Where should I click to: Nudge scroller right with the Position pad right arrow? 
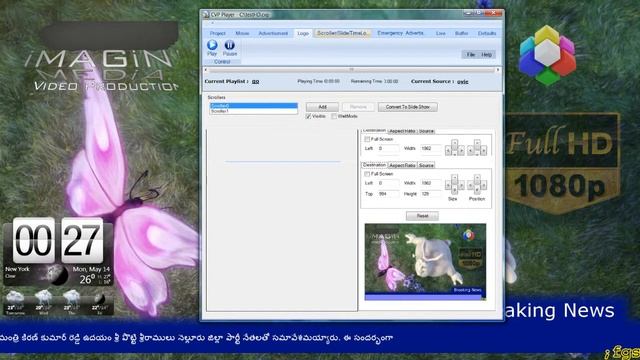coord(483,185)
